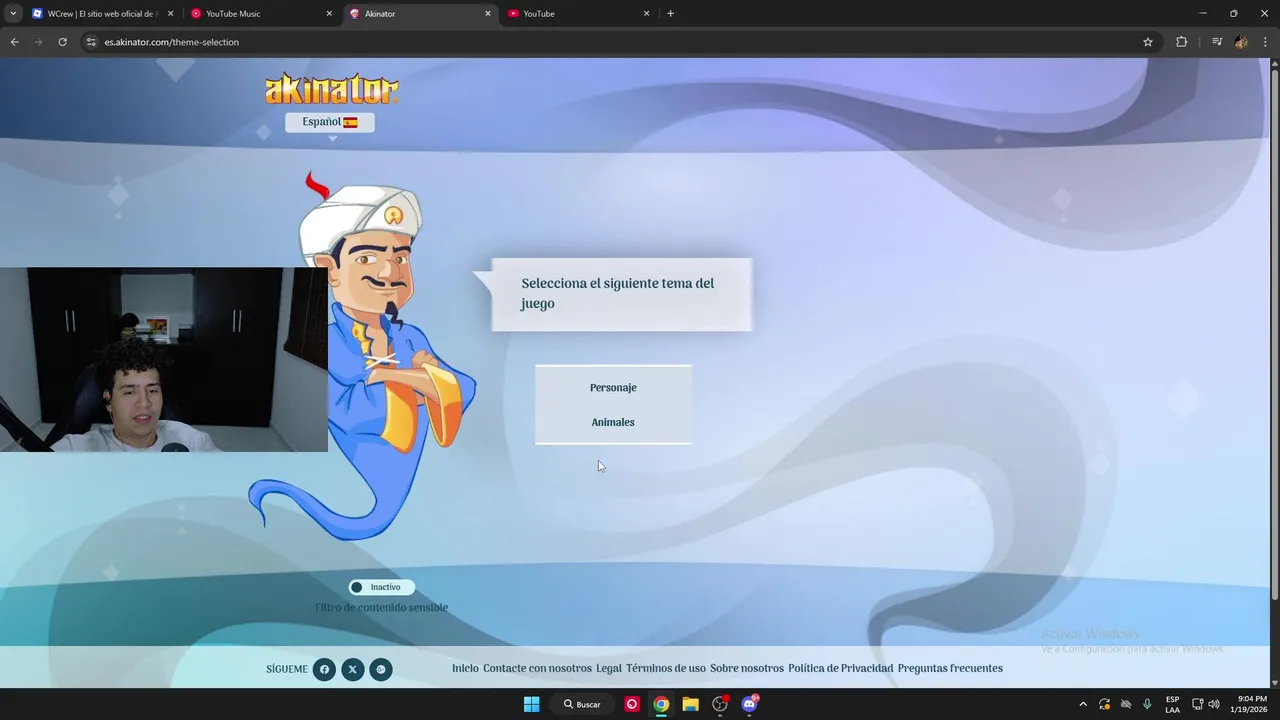Open the Chrome profile avatar
Screen dimensions: 1280x720
[x=1241, y=42]
